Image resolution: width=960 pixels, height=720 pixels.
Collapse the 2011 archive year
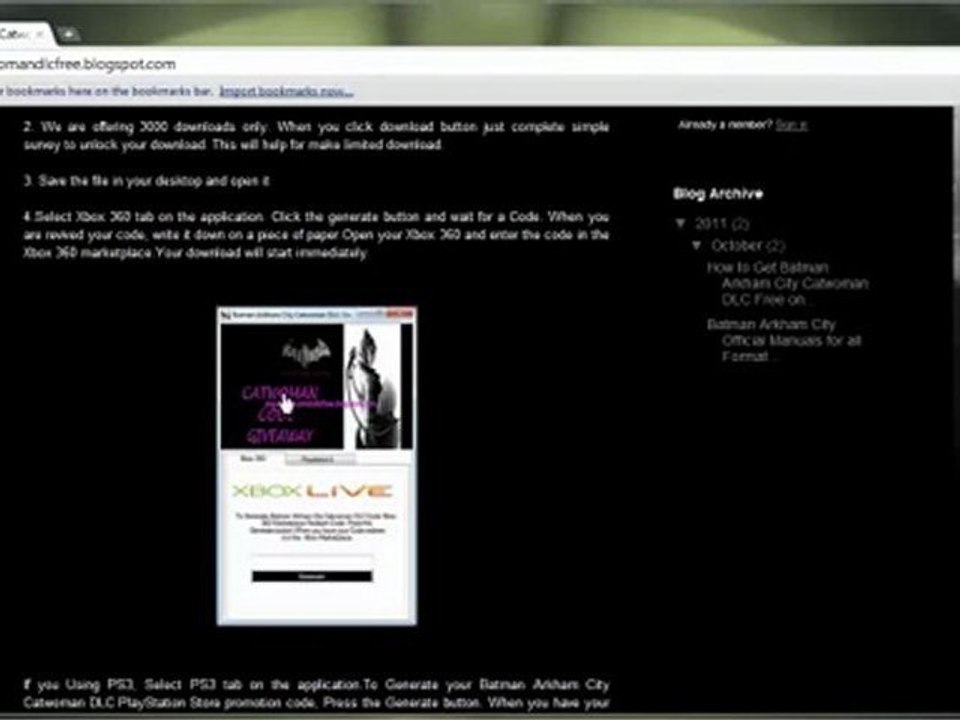(x=680, y=223)
